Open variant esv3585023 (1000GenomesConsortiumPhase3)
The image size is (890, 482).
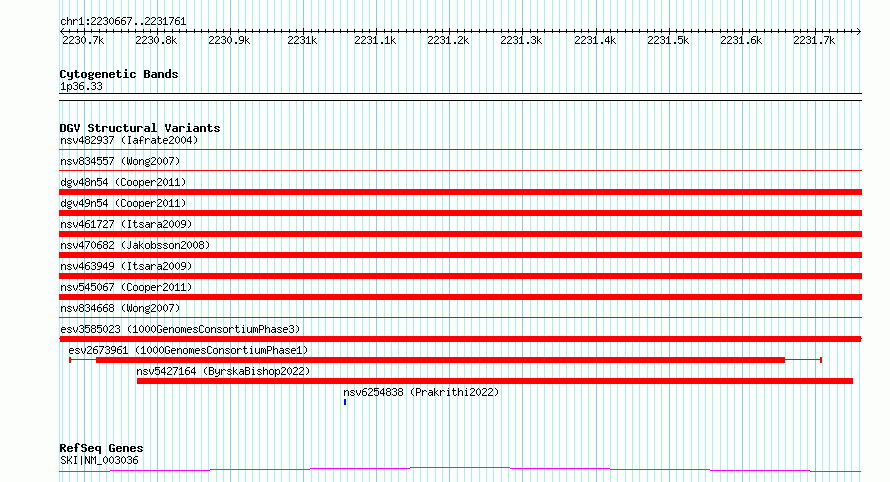pos(180,329)
